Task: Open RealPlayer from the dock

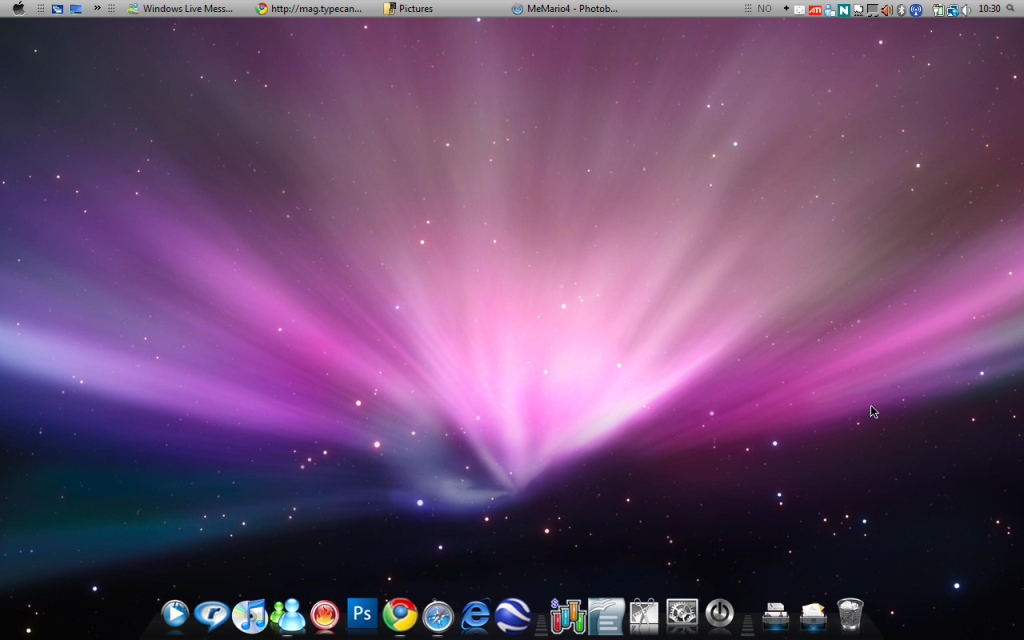Action: pos(211,614)
